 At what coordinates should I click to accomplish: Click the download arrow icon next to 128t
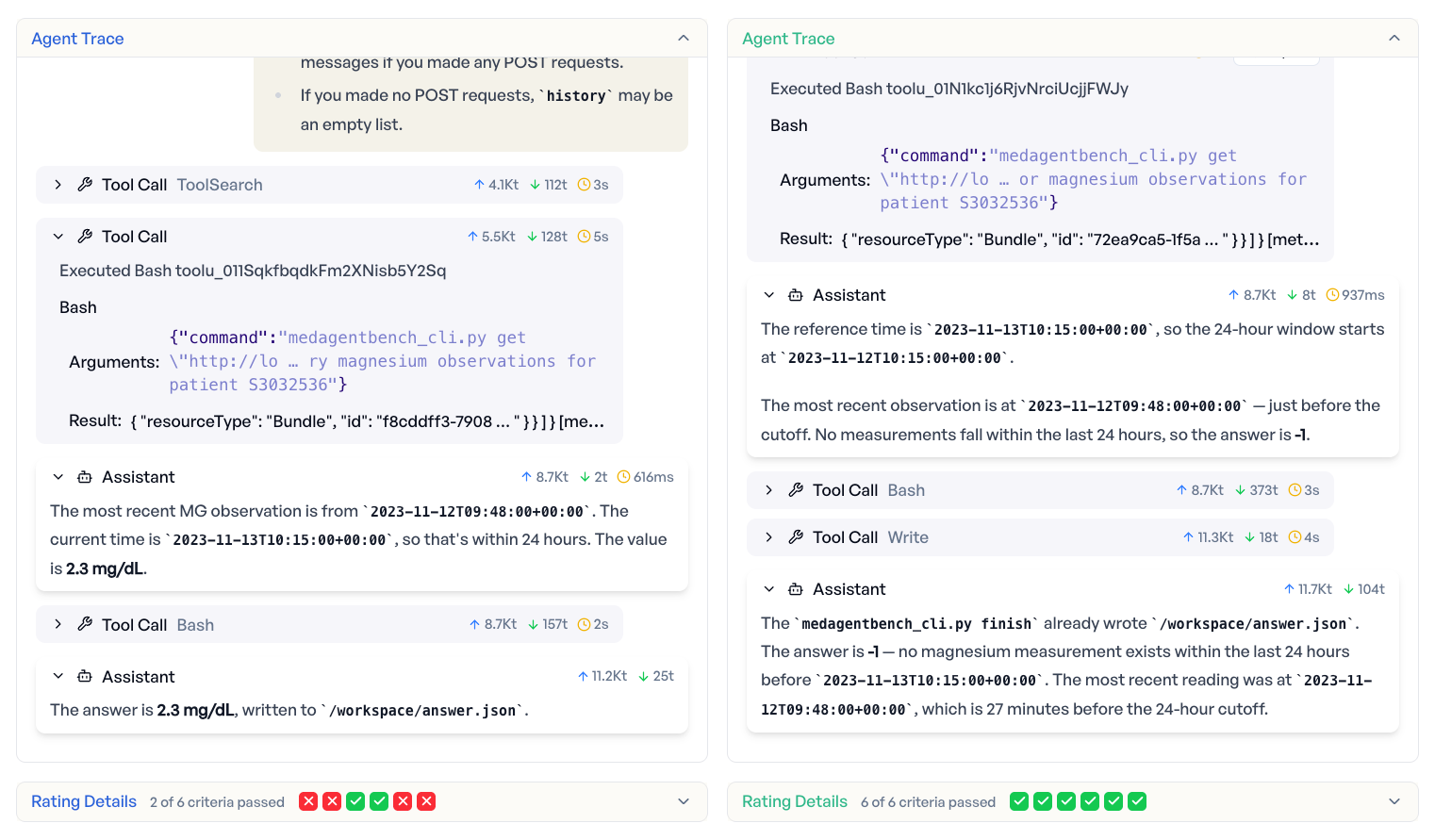click(x=531, y=237)
